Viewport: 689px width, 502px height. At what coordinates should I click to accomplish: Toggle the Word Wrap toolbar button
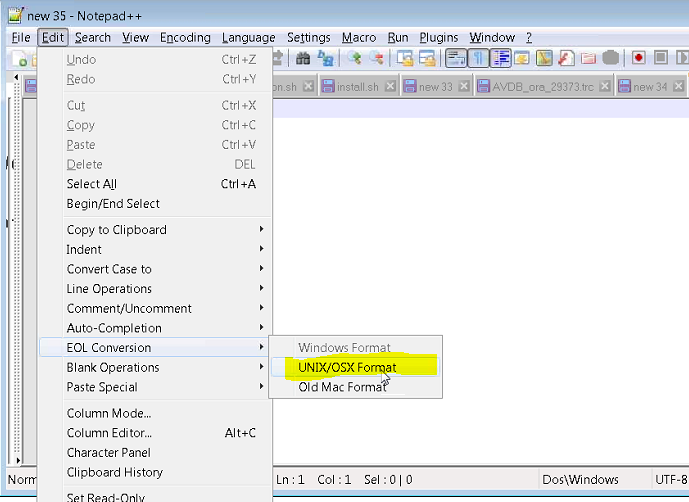coord(455,60)
